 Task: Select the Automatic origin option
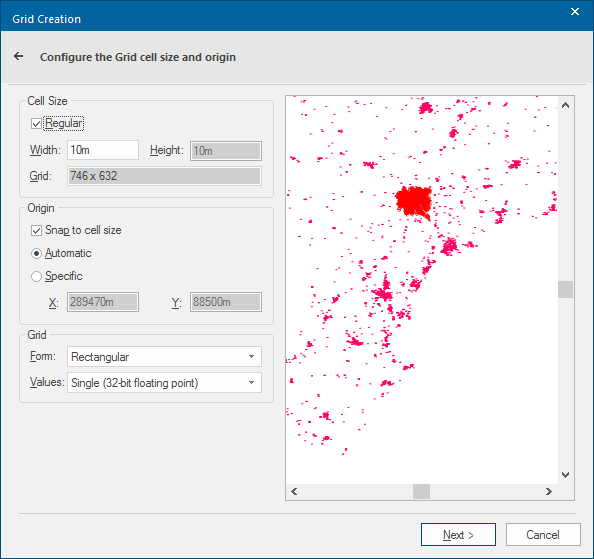pyautogui.click(x=36, y=253)
